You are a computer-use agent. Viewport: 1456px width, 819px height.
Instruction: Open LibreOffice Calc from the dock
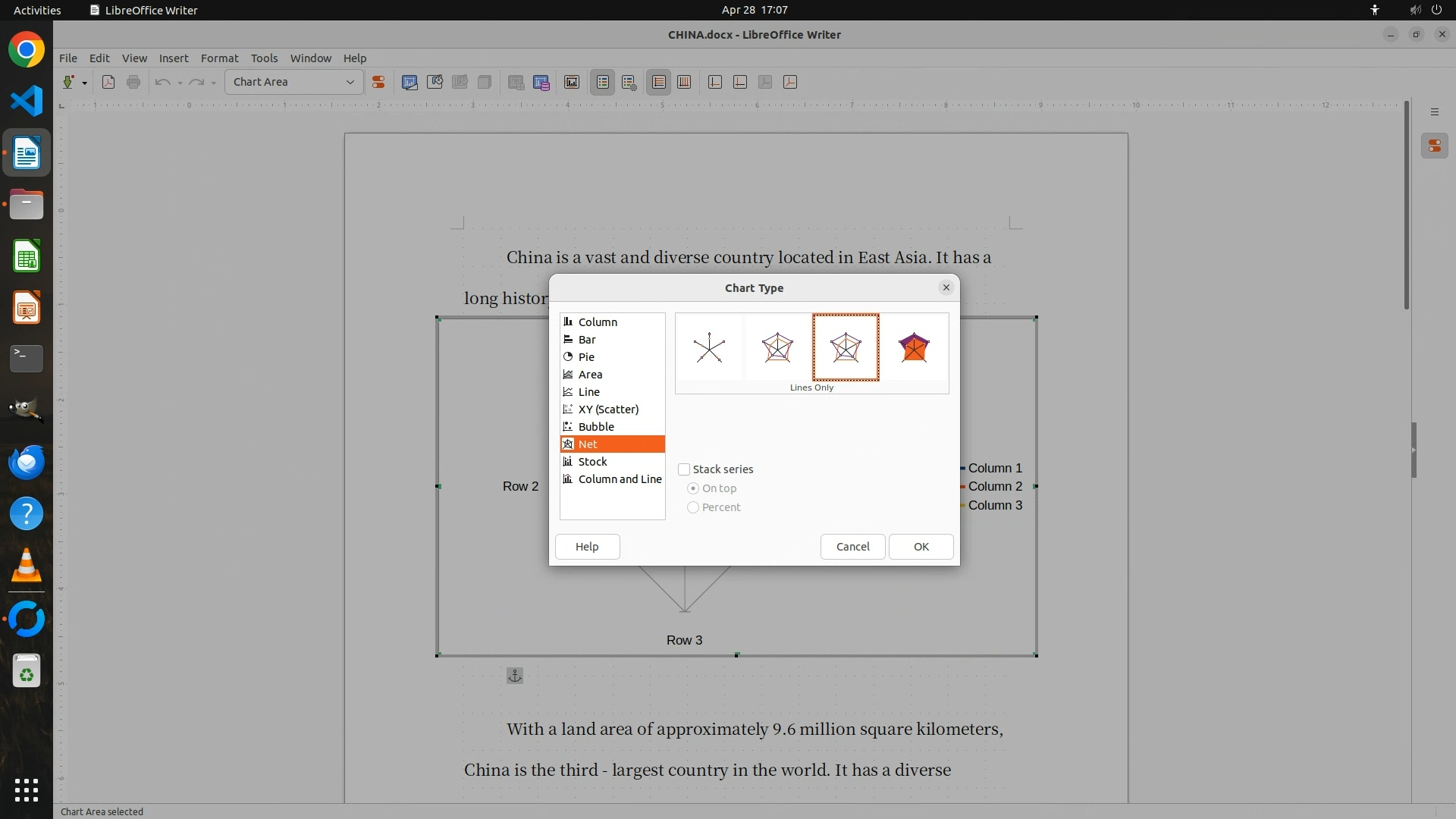coord(27,256)
